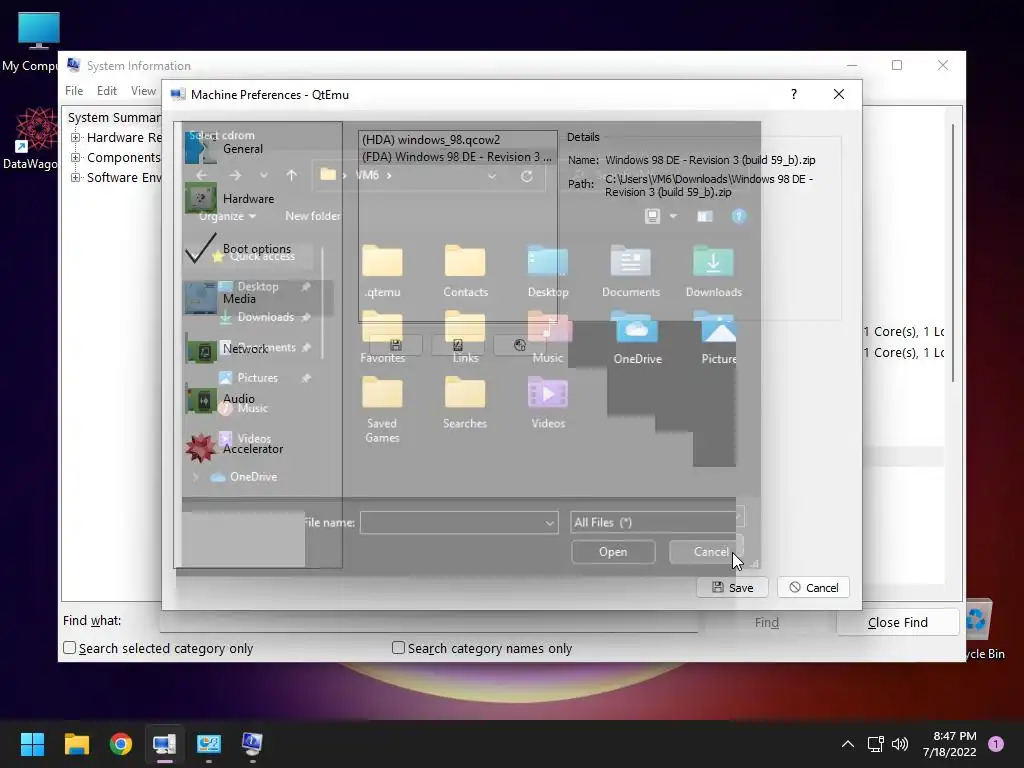Image resolution: width=1024 pixels, height=768 pixels.
Task: Refresh the VM6 folder listing
Action: tap(526, 176)
